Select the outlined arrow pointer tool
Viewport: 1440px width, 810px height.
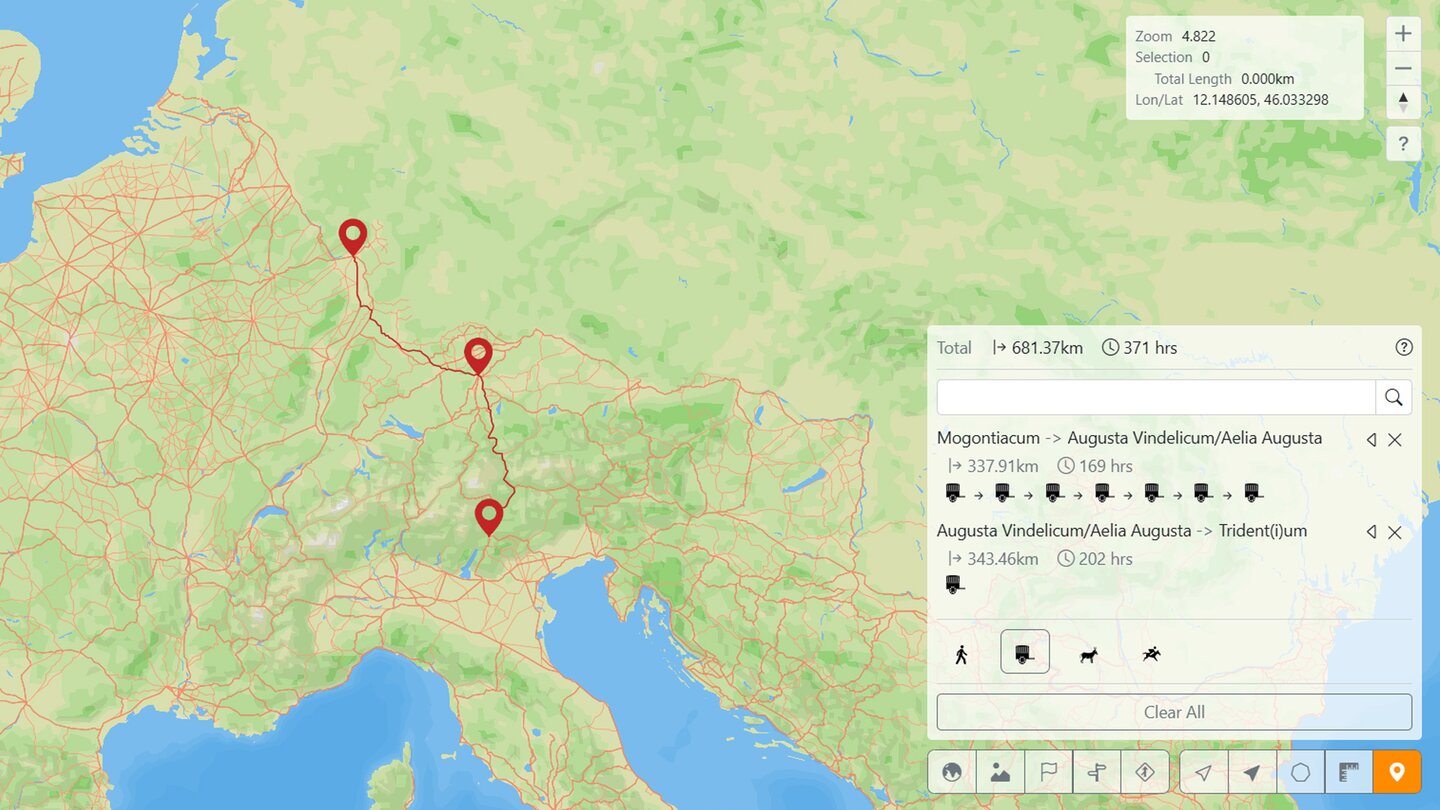[x=1204, y=772]
